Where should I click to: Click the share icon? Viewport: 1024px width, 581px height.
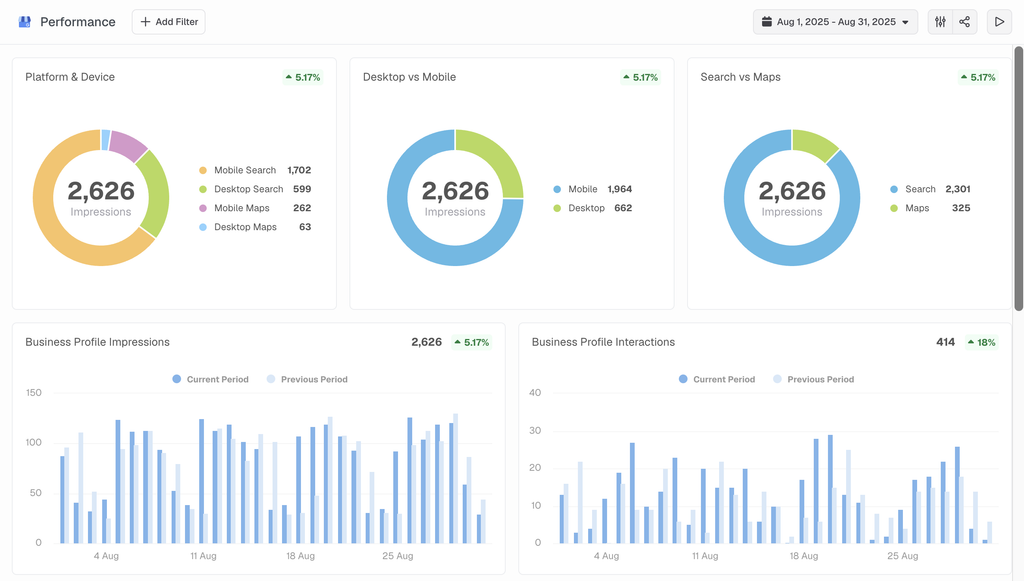[965, 22]
